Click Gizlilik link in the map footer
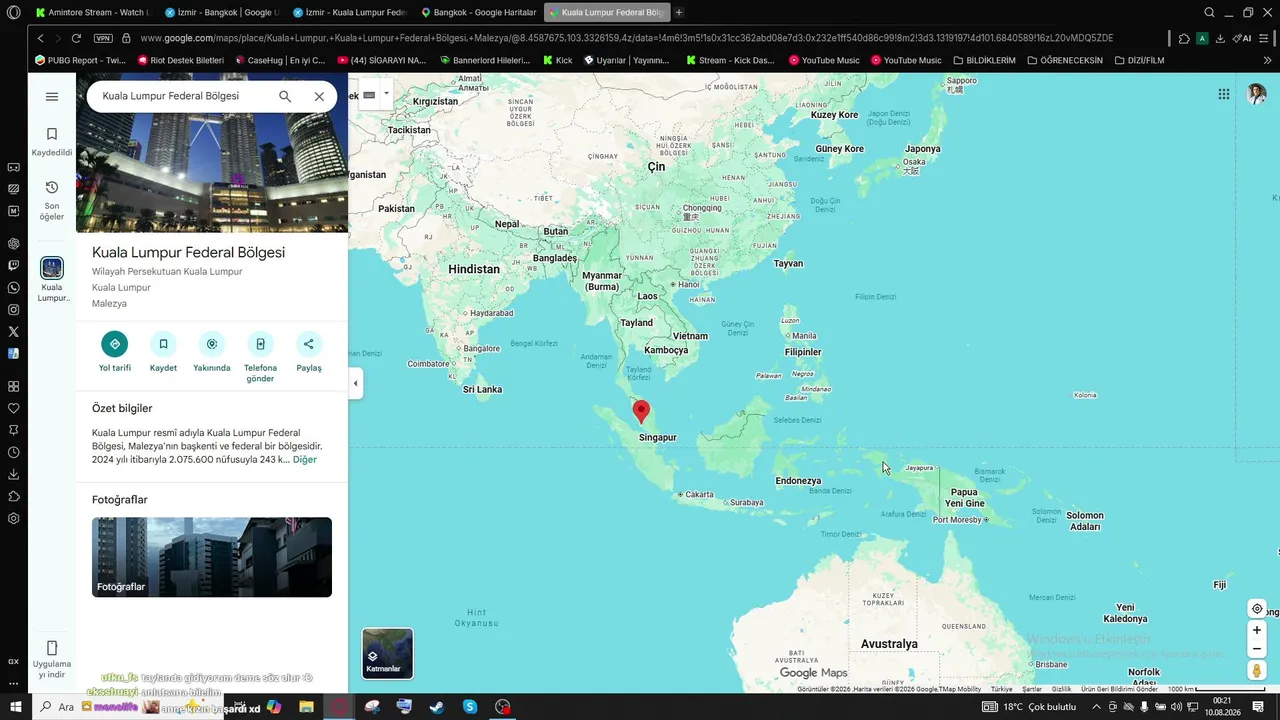This screenshot has width=1280, height=720. (x=1061, y=689)
